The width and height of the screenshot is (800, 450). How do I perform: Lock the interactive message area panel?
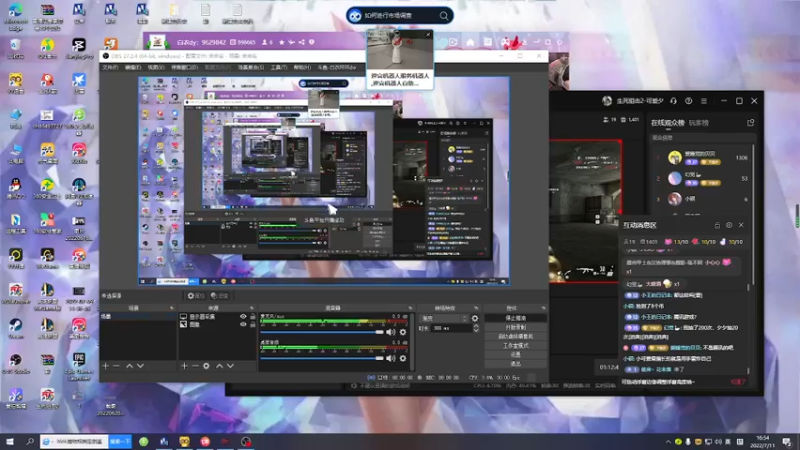[x=717, y=225]
